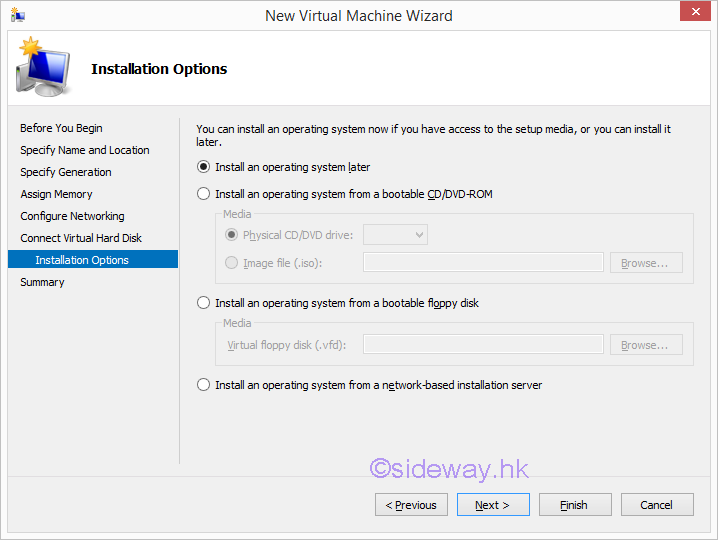Switch to Assign Memory page
The height and width of the screenshot is (540, 718).
click(56, 194)
